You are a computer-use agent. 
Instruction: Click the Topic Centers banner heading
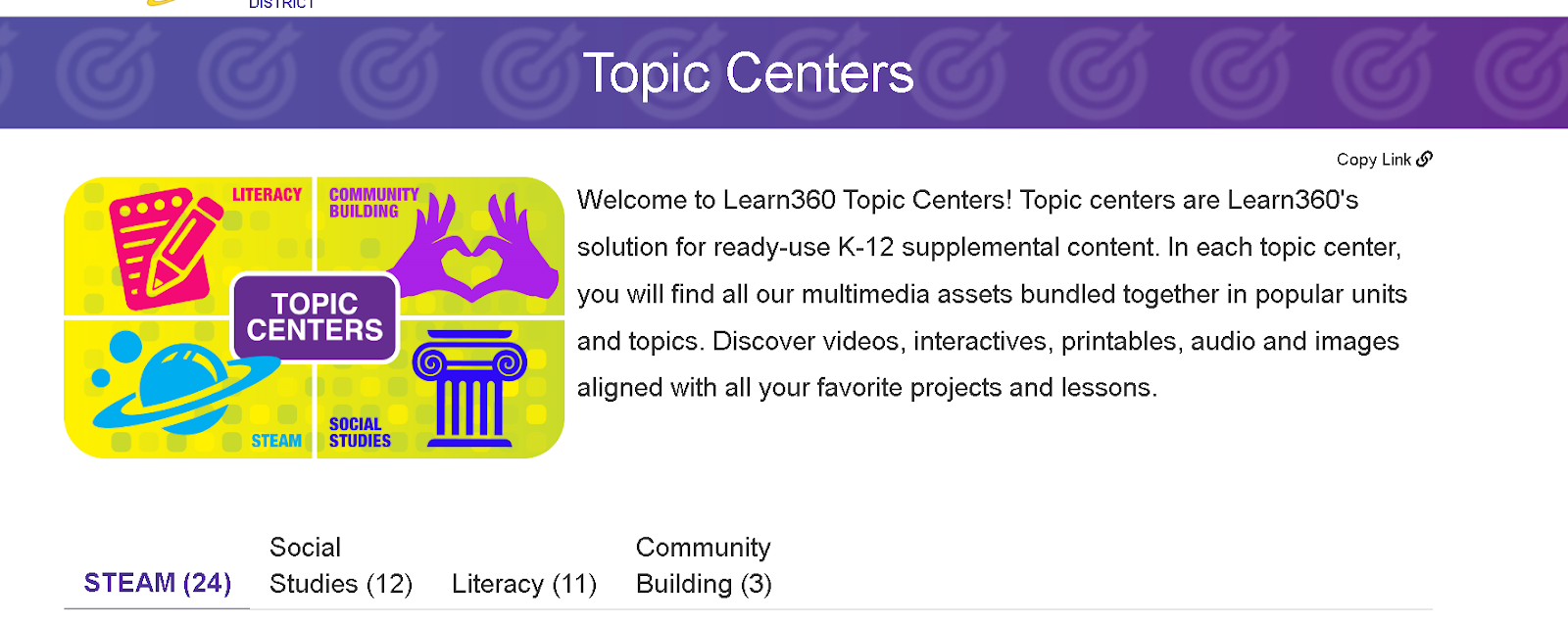pyautogui.click(x=748, y=72)
